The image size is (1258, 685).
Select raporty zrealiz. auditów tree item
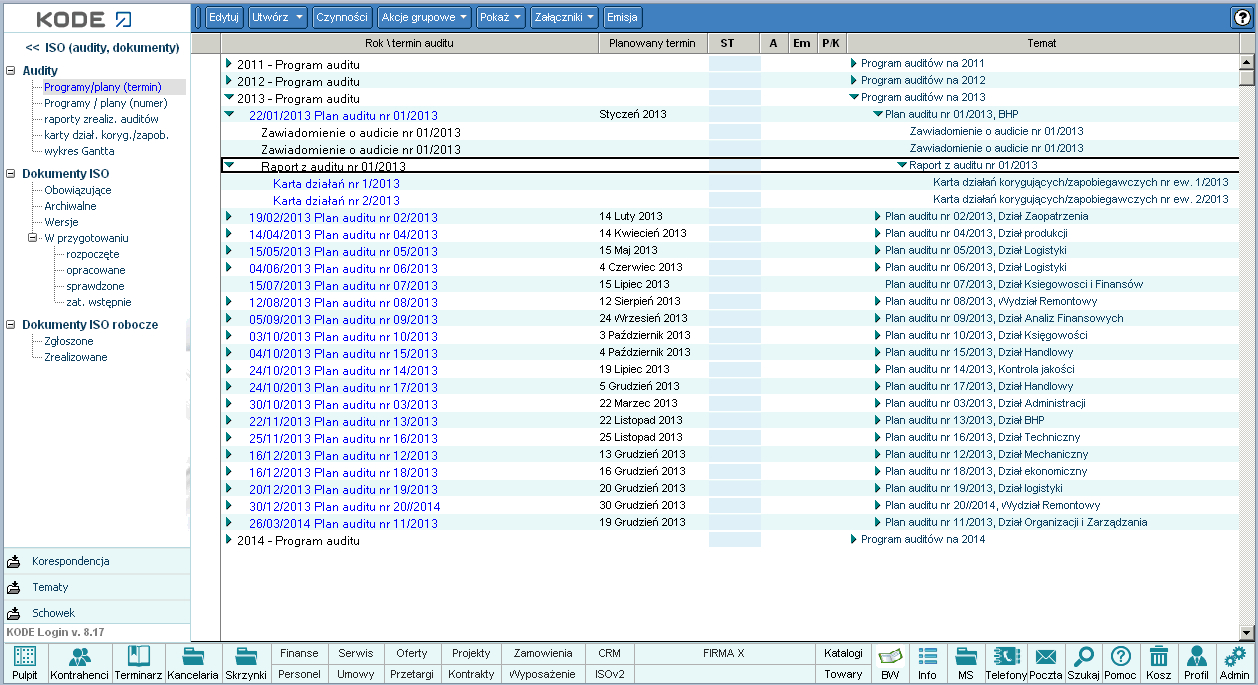coord(101,119)
